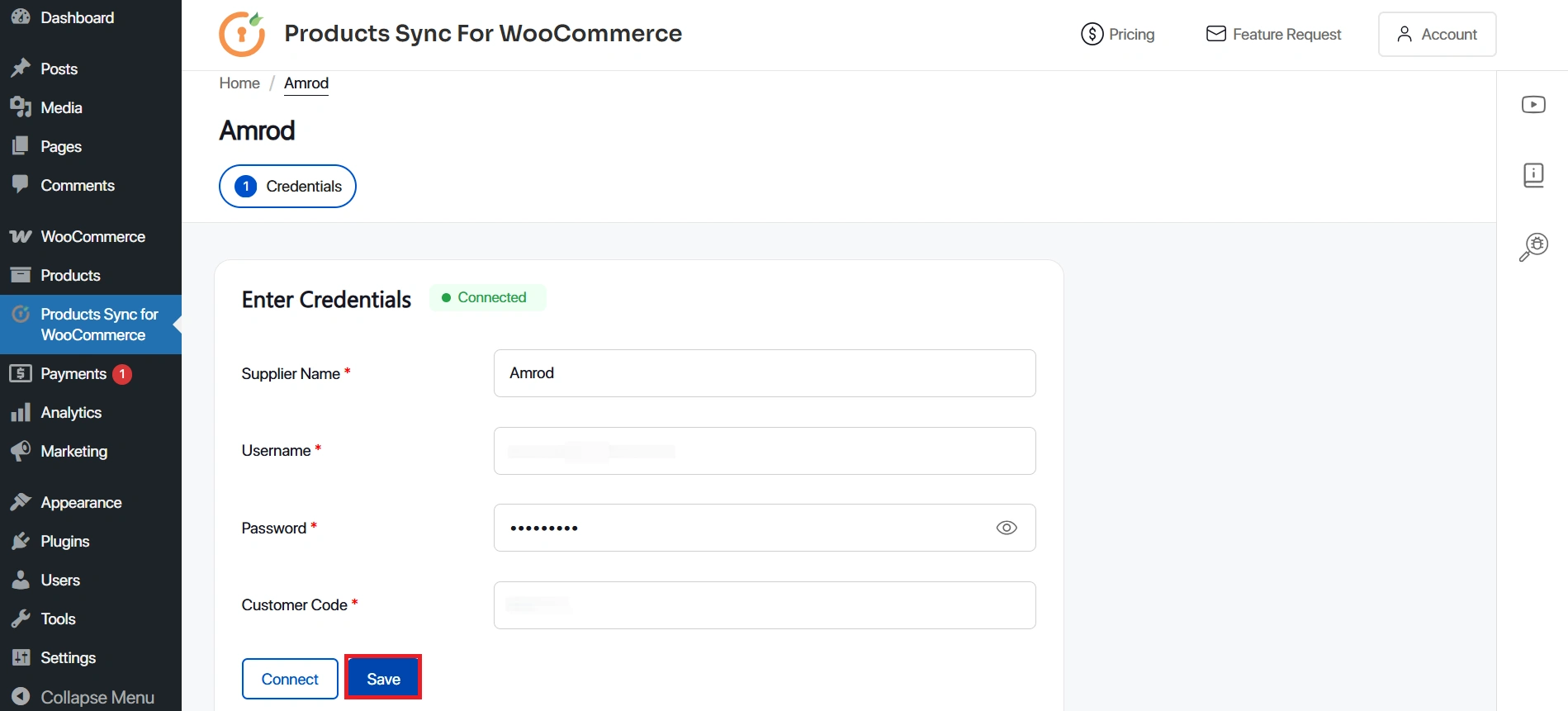Click the Enter Credentials heading

point(326,299)
